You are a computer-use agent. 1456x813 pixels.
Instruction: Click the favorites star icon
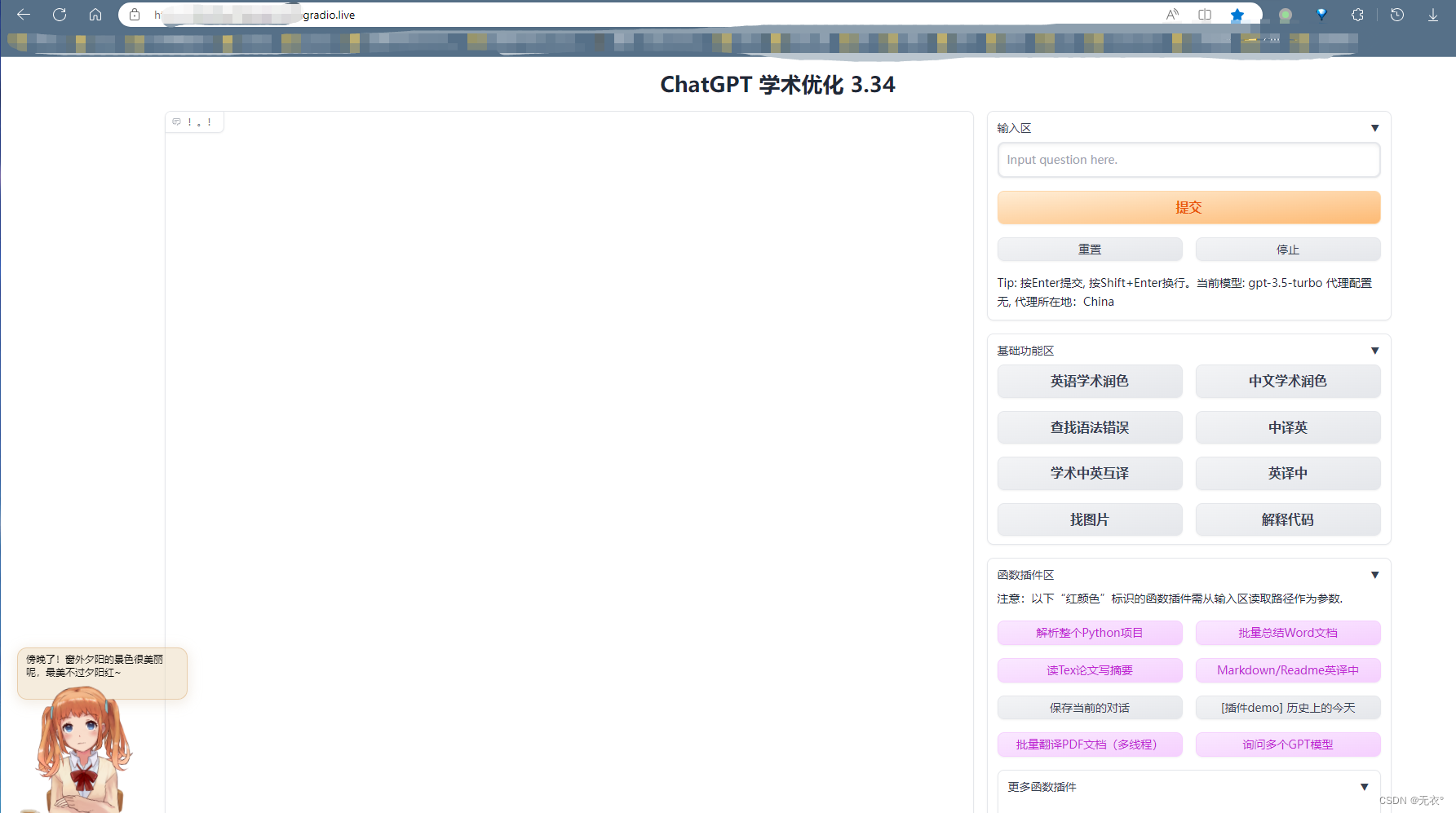point(1237,15)
